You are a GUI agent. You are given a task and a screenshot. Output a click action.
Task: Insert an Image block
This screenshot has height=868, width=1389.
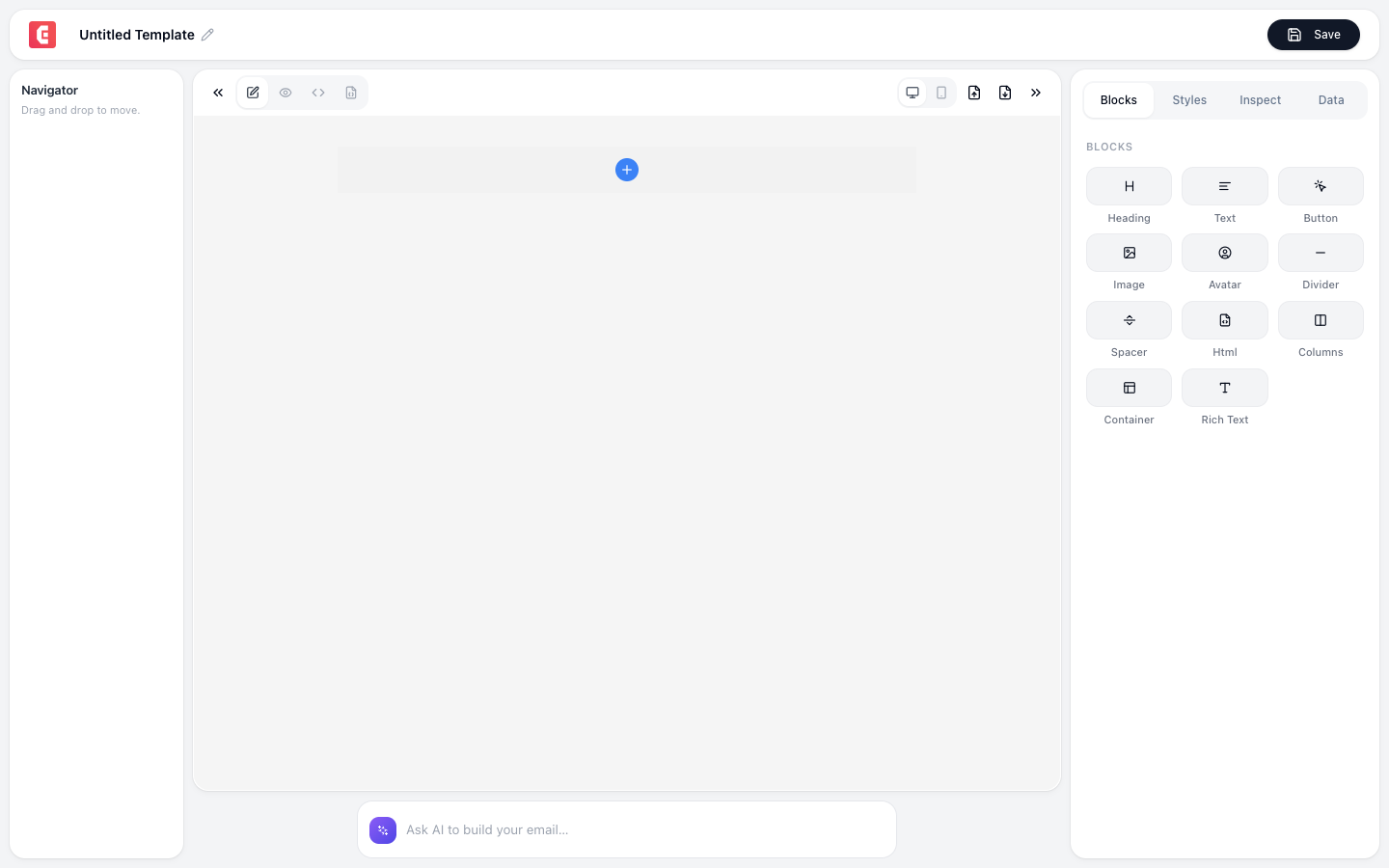1129,253
